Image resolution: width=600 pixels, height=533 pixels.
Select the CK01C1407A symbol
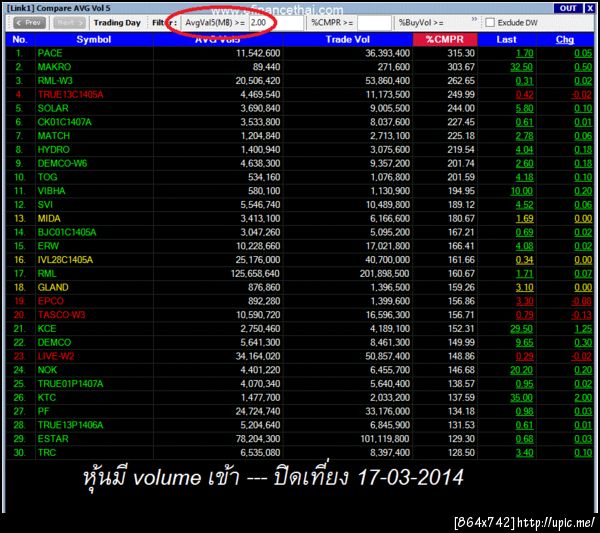[65, 122]
